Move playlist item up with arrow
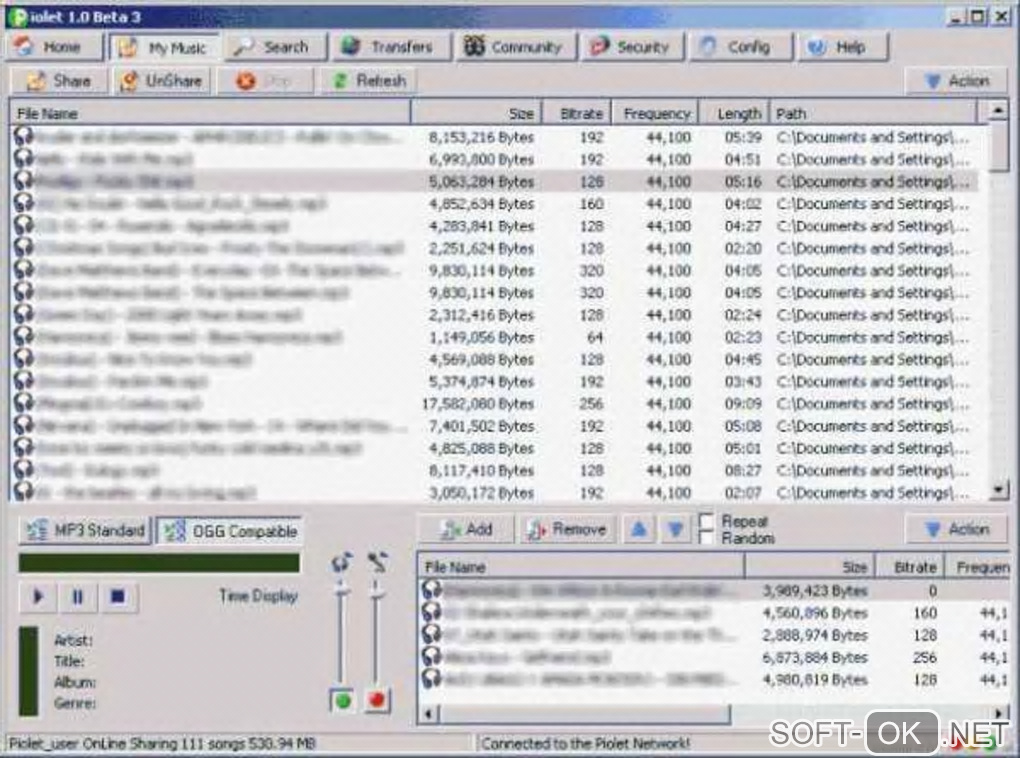Screen dimensions: 1020x758 click(x=639, y=529)
